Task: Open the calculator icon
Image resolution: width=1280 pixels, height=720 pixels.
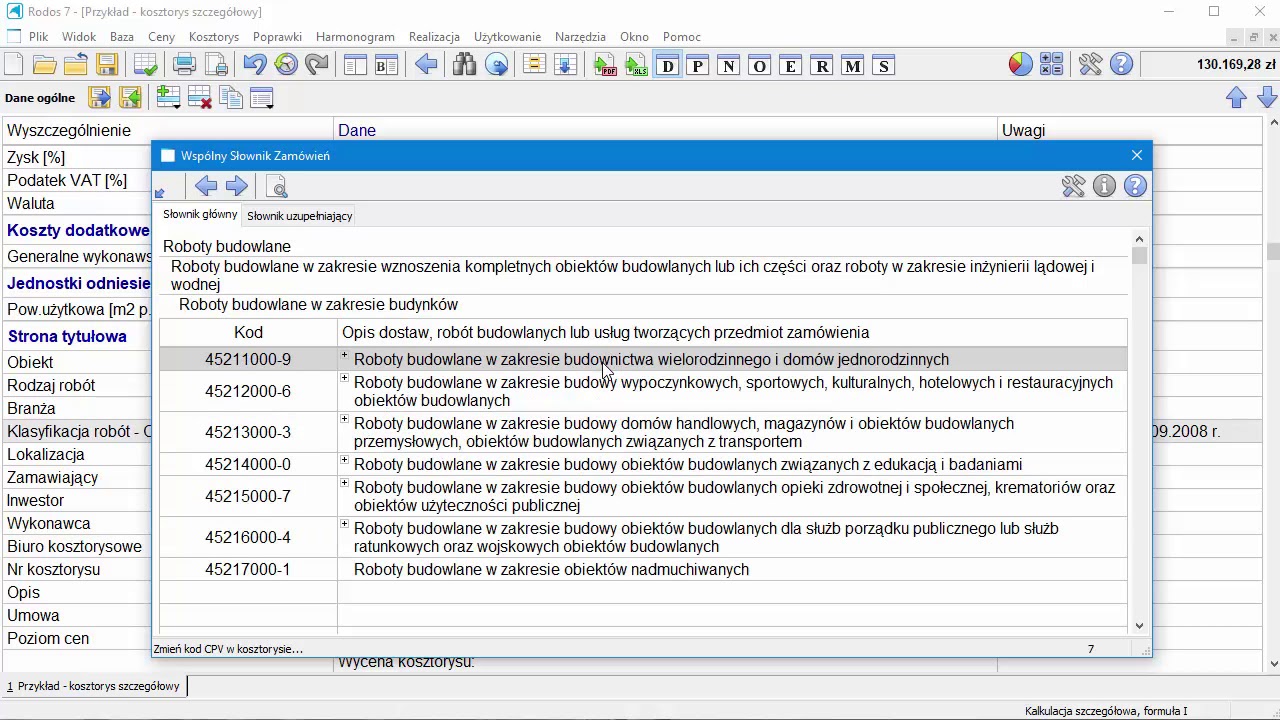Action: pyautogui.click(x=1051, y=65)
